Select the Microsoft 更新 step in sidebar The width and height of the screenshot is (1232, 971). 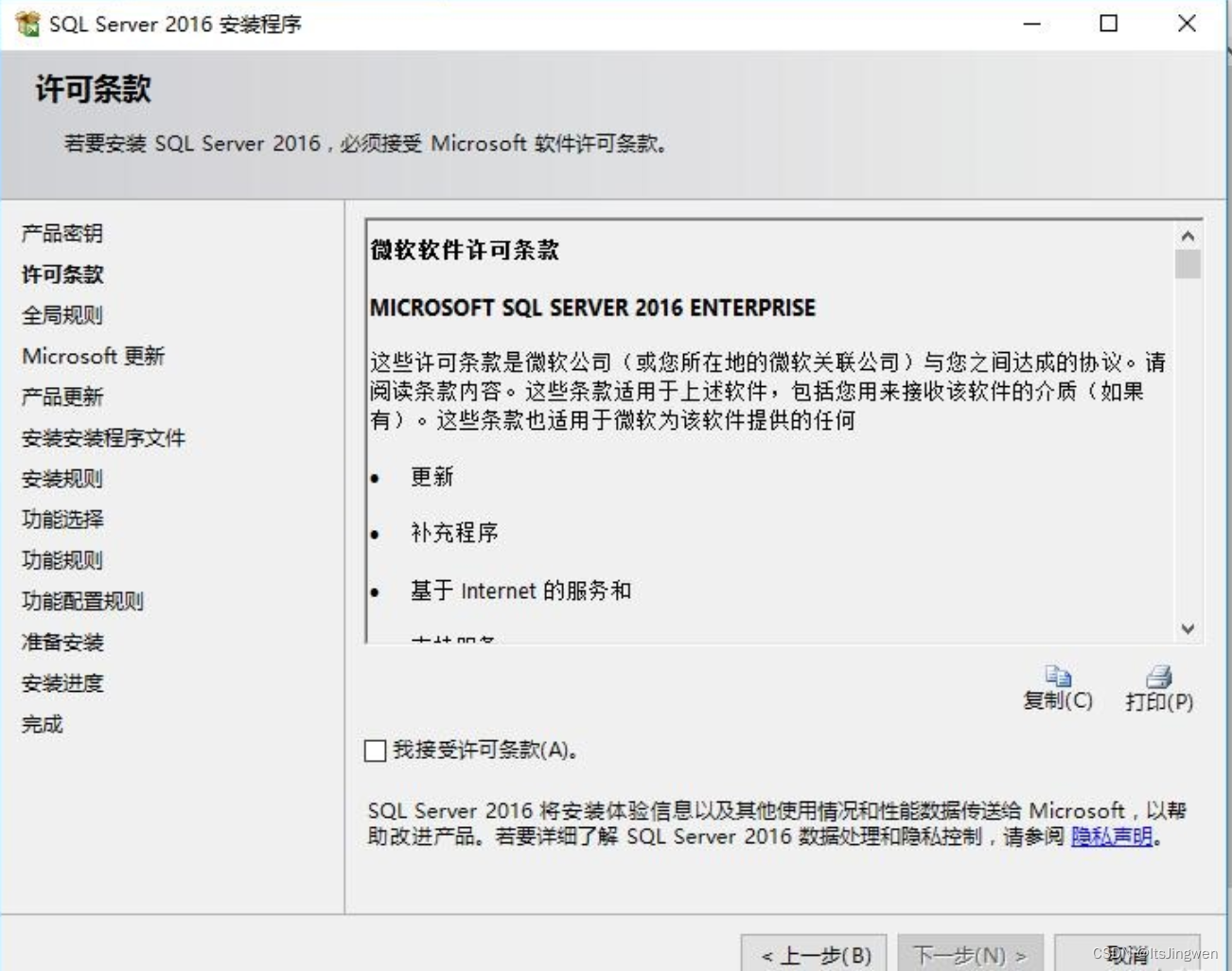[93, 356]
